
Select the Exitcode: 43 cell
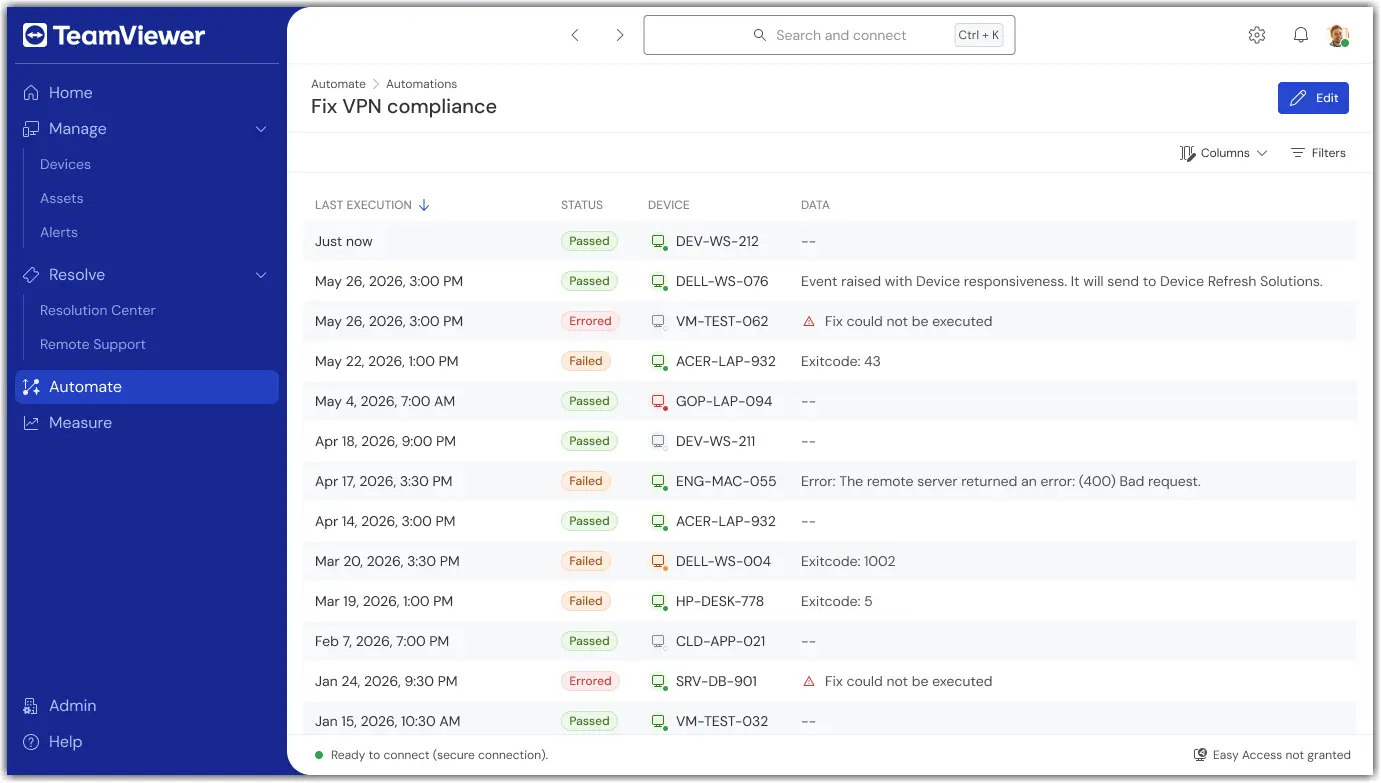(x=841, y=361)
